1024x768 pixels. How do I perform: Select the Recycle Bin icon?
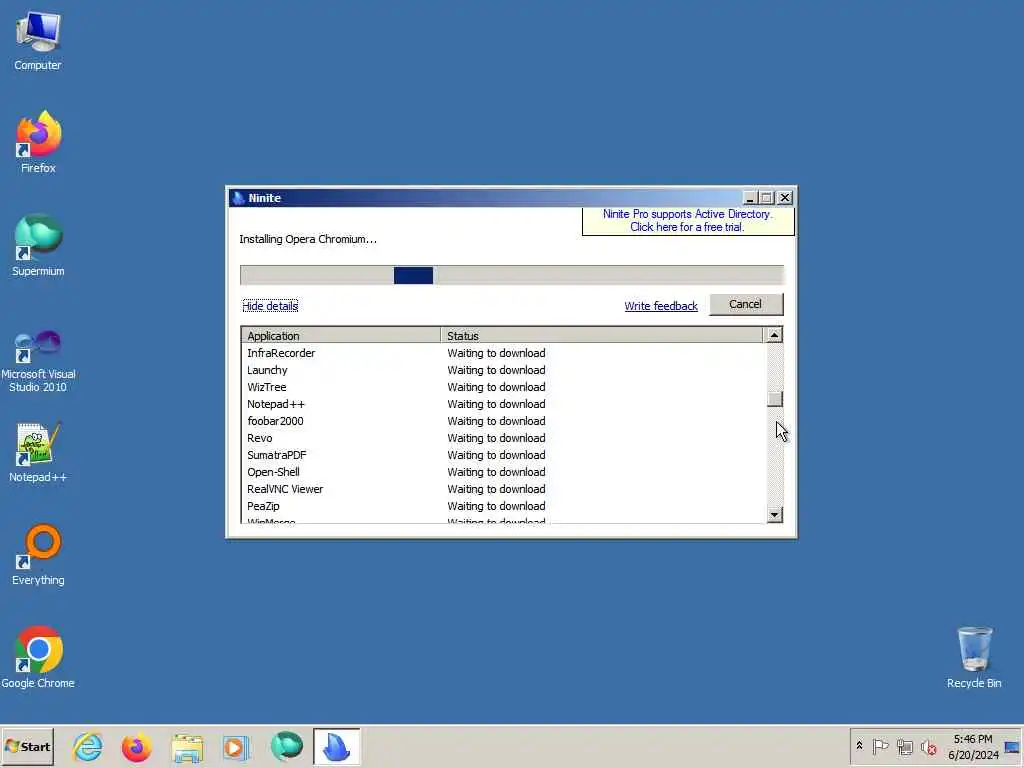click(x=974, y=658)
